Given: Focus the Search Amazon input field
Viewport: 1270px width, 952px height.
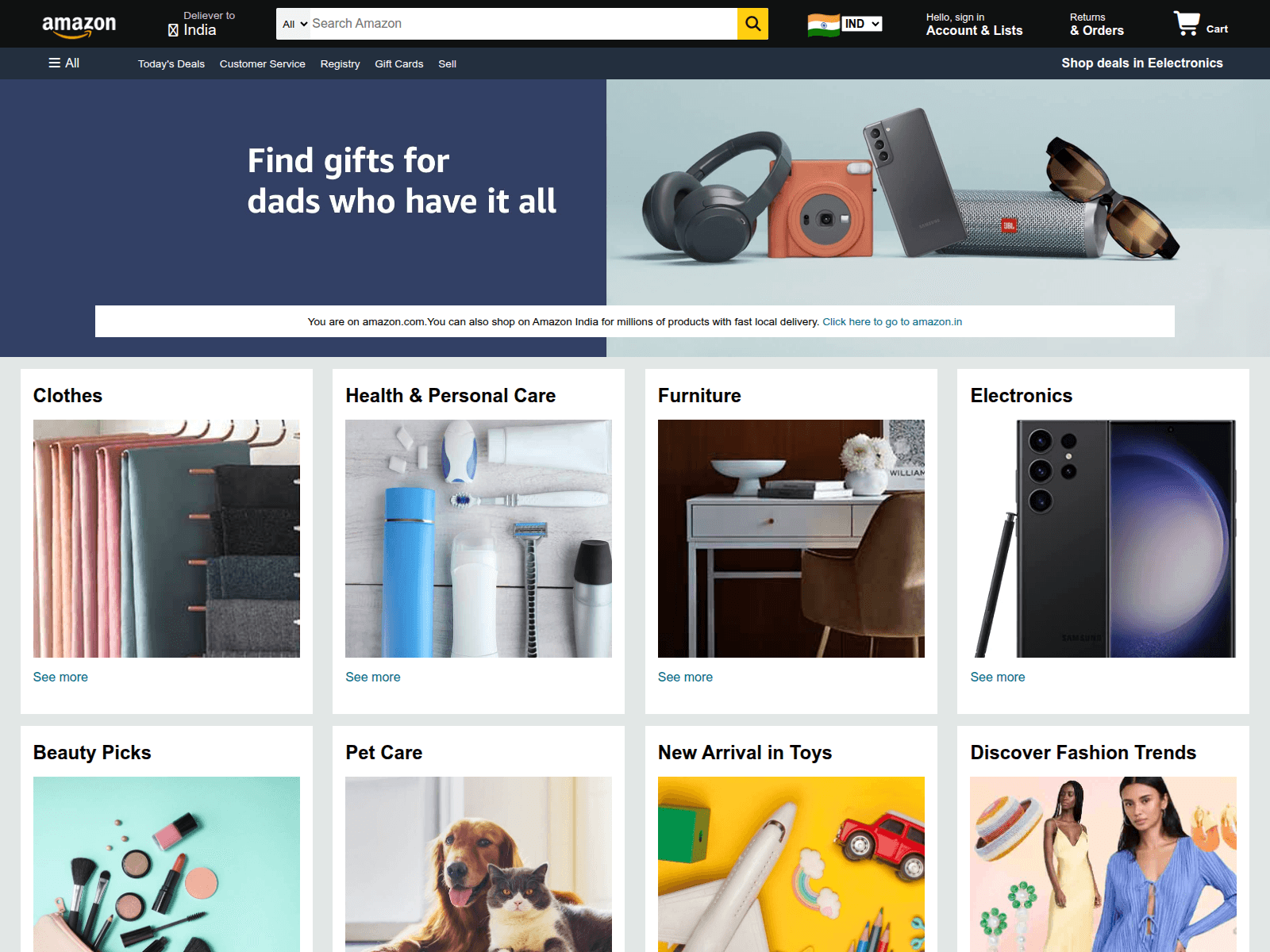Looking at the screenshot, I should point(523,24).
